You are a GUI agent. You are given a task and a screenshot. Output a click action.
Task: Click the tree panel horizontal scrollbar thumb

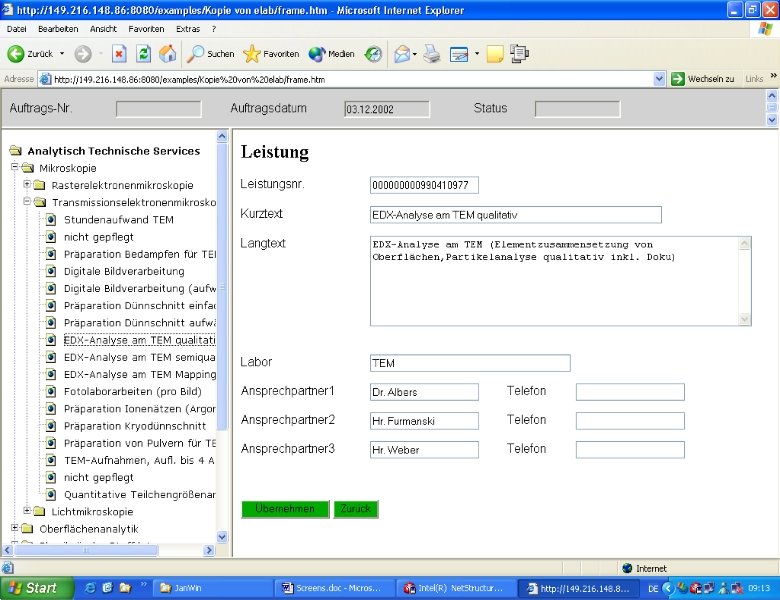click(x=86, y=550)
